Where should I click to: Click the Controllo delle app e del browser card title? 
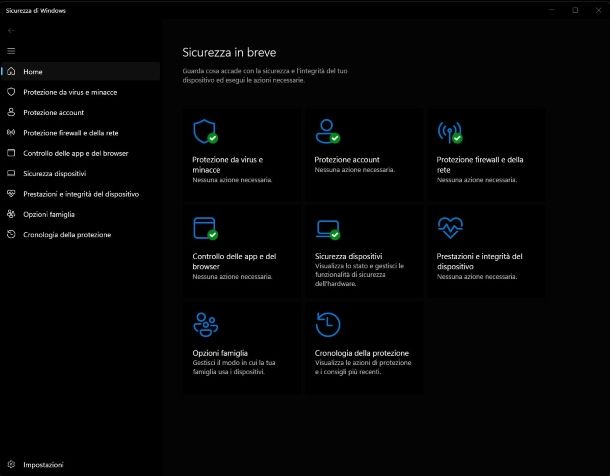[234, 261]
